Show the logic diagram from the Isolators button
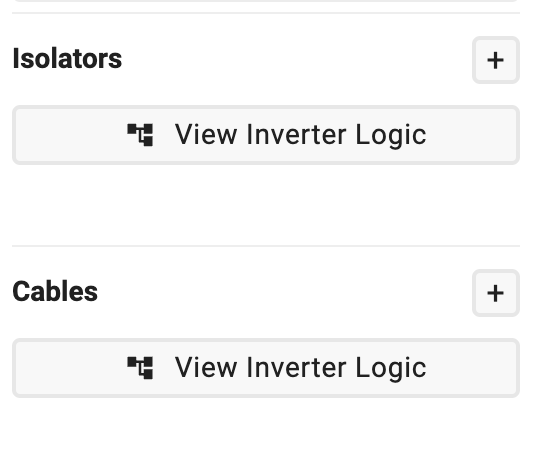Viewport: 536px width, 464px height. pyautogui.click(x=266, y=135)
